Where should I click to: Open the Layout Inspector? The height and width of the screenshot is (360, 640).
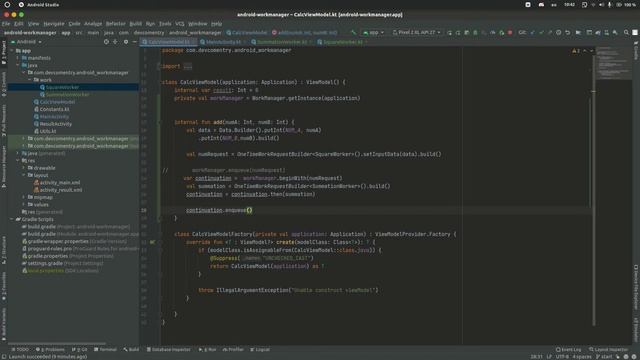point(609,349)
